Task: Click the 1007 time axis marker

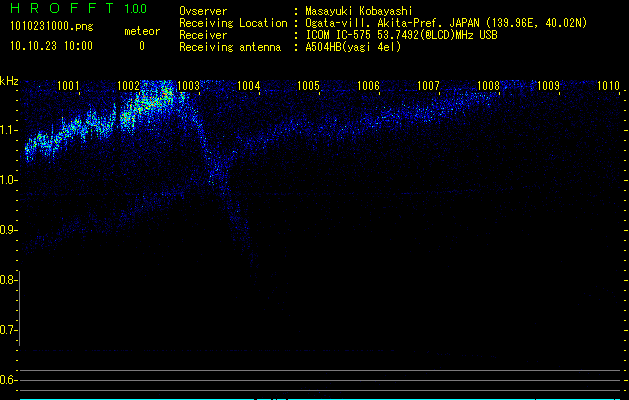Action: 428,85
